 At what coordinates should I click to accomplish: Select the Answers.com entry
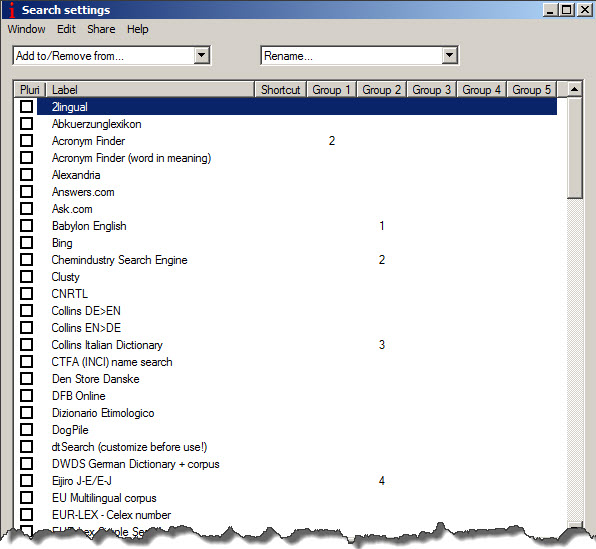pos(83,192)
